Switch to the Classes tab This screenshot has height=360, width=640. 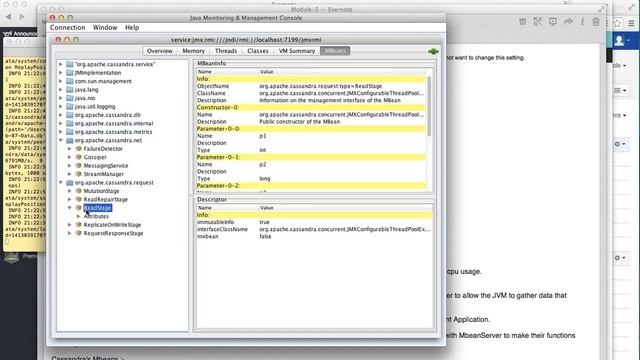pyautogui.click(x=258, y=51)
